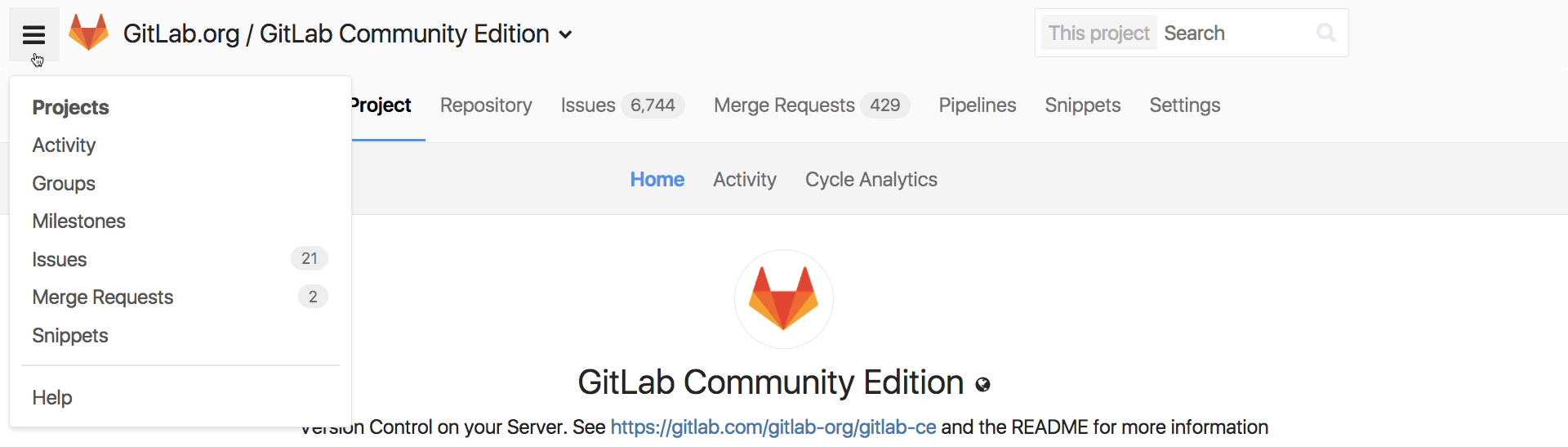The height and width of the screenshot is (447, 1568).
Task: Expand the project title dropdown chevron
Action: point(565,34)
